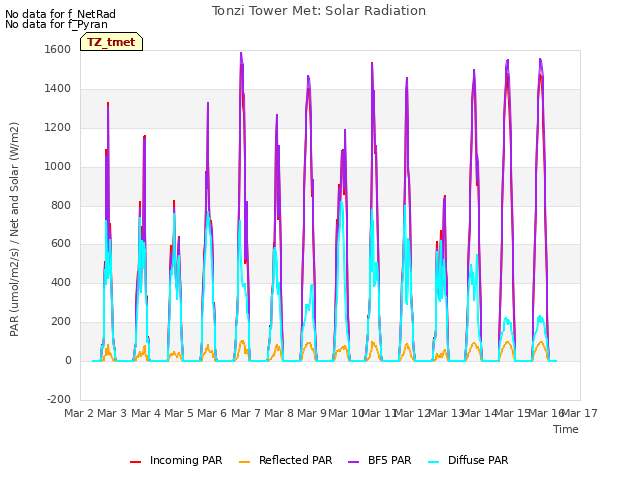Click the Mar 17 x-axis tick label
Image resolution: width=640 pixels, height=480 pixels.
point(580,413)
